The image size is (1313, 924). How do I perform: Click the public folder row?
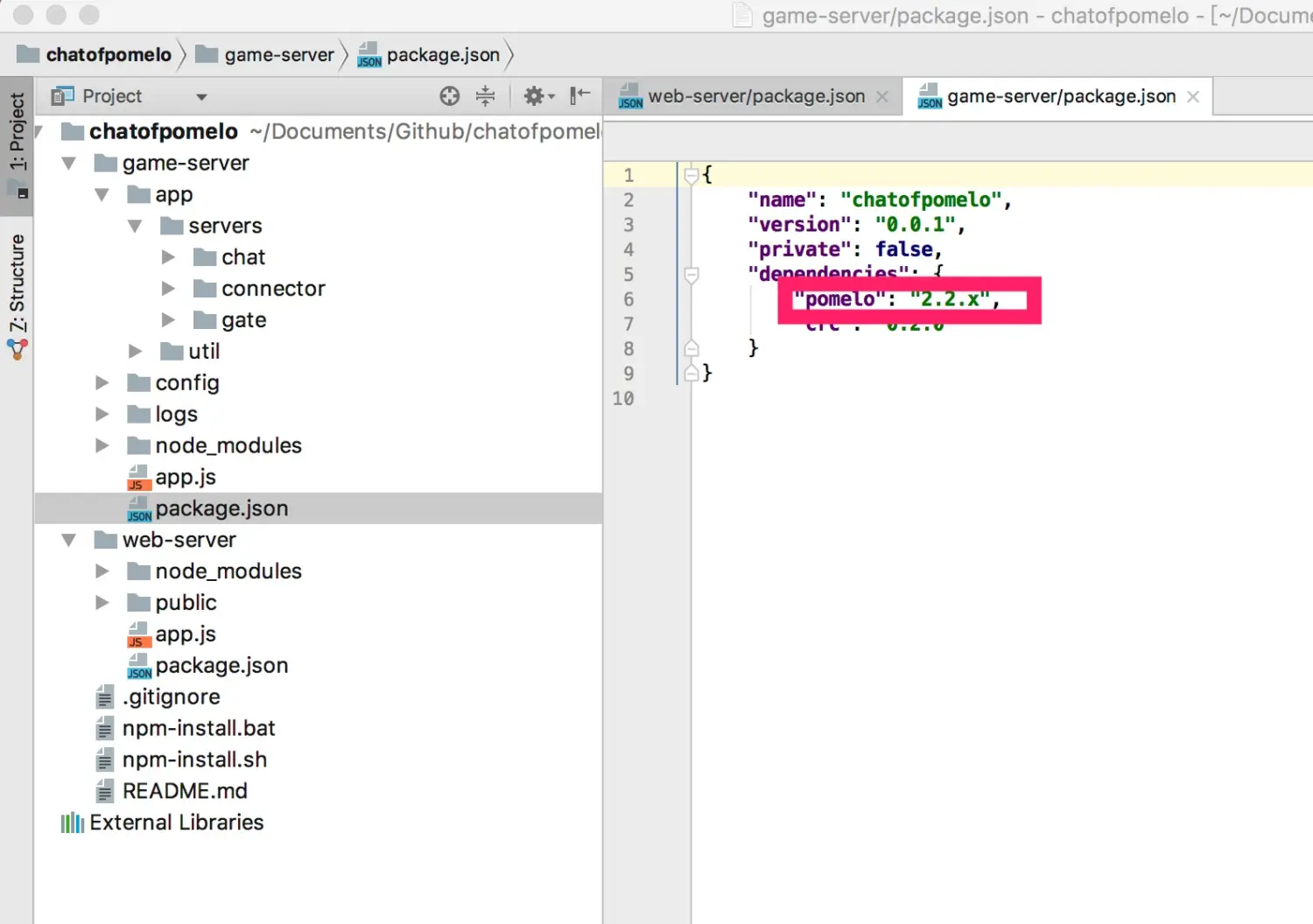[x=318, y=604]
